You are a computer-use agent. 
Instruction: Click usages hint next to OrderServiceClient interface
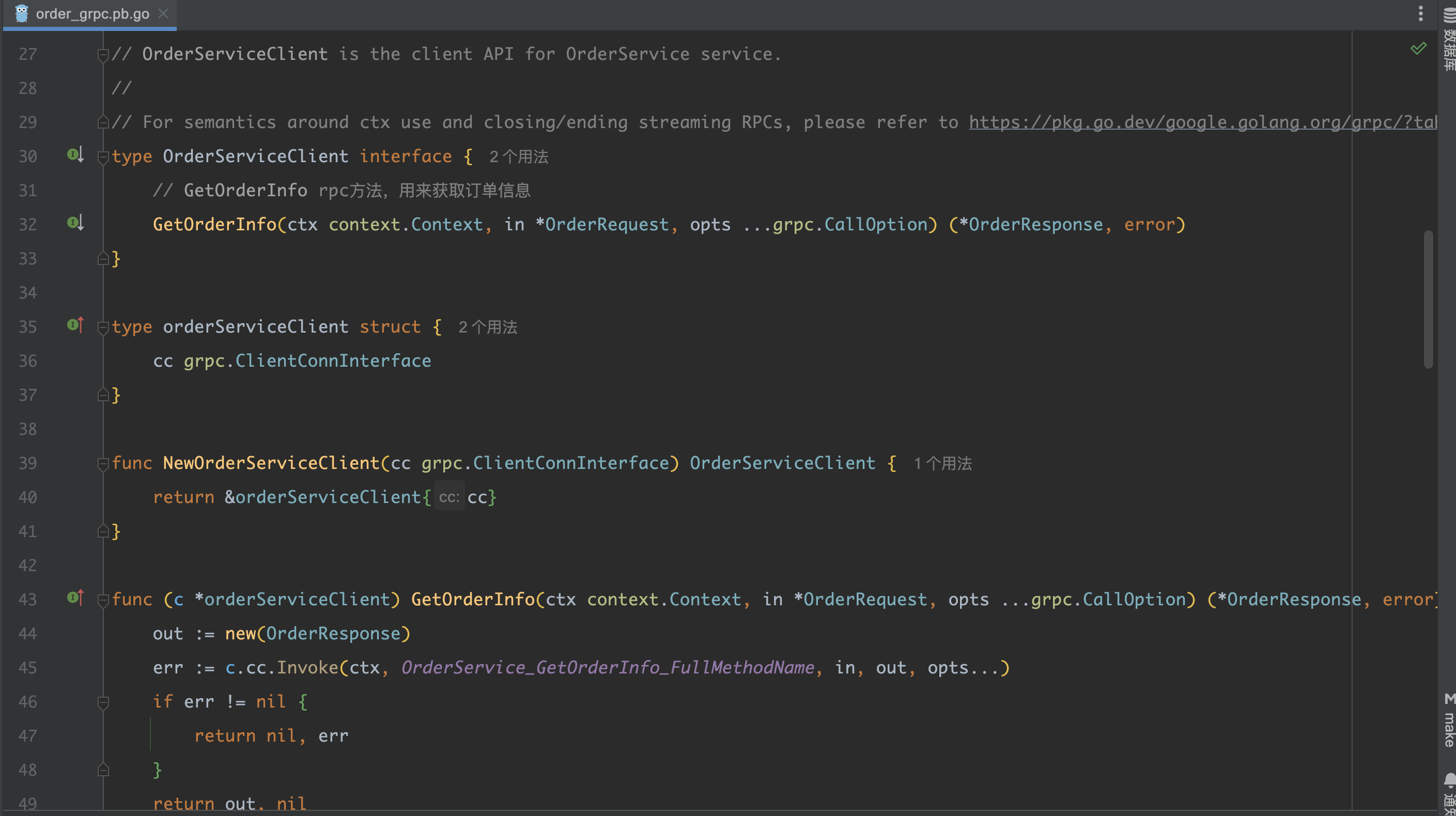[x=518, y=156]
